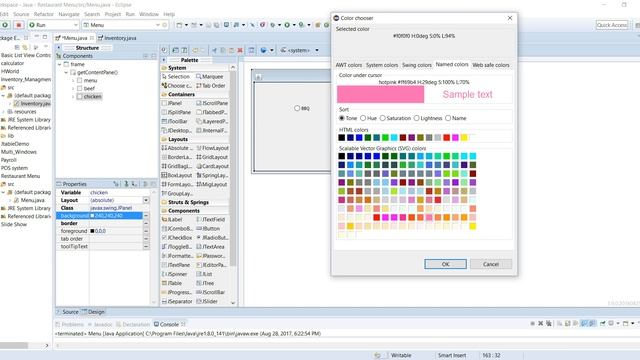Screen dimensions: 640x360
Task: Sort named colors by Saturation
Action: point(382,118)
